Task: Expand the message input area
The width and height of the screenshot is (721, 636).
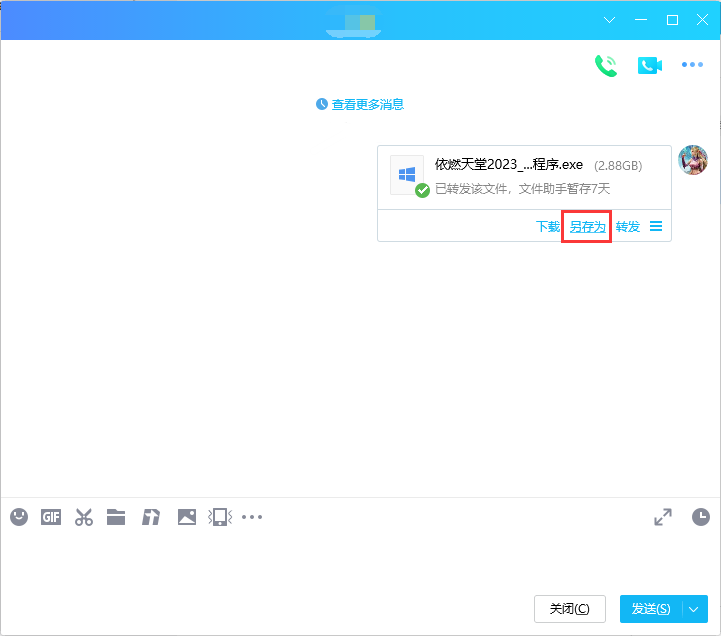Action: tap(663, 517)
